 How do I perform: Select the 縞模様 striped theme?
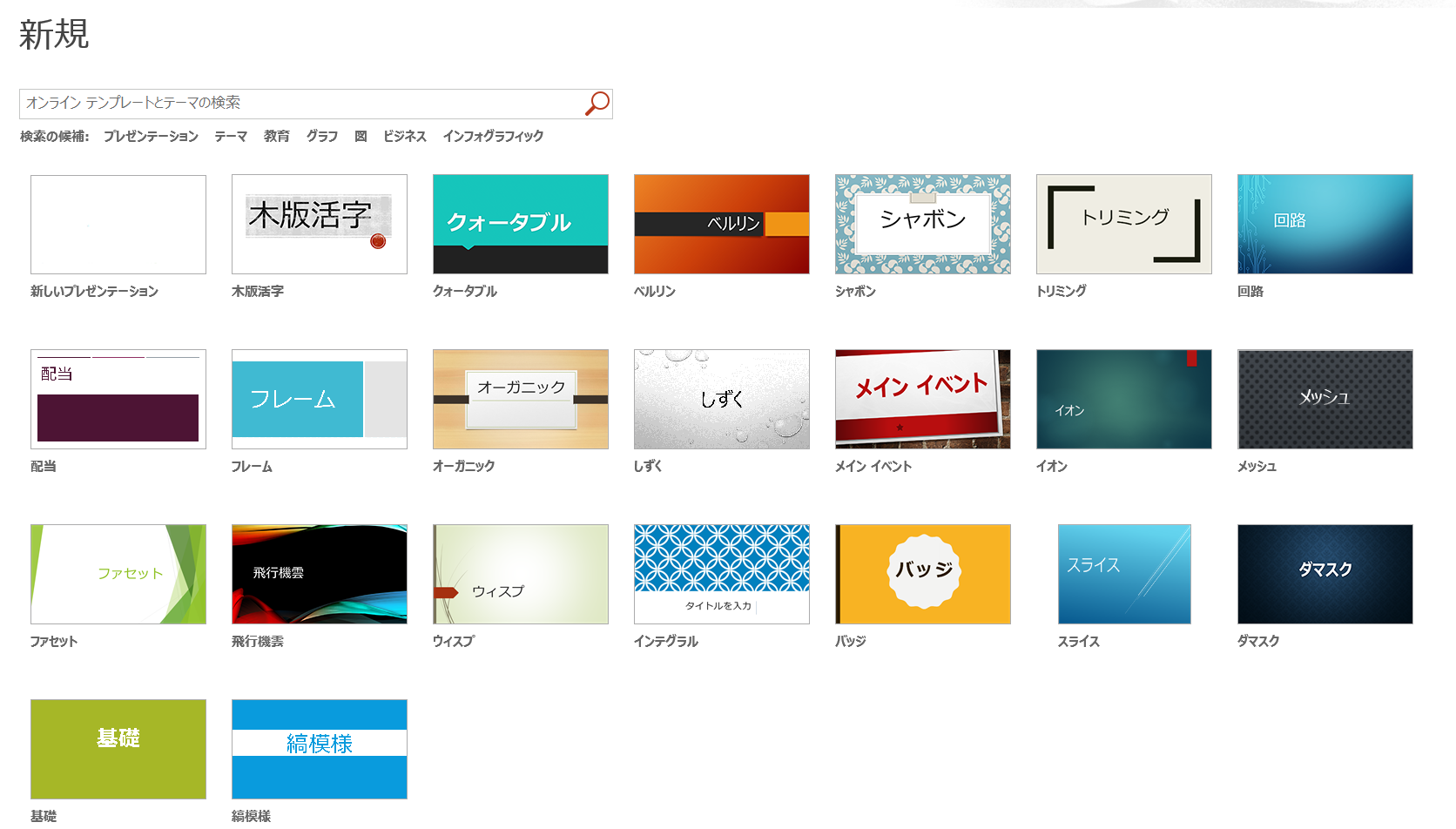coord(320,750)
